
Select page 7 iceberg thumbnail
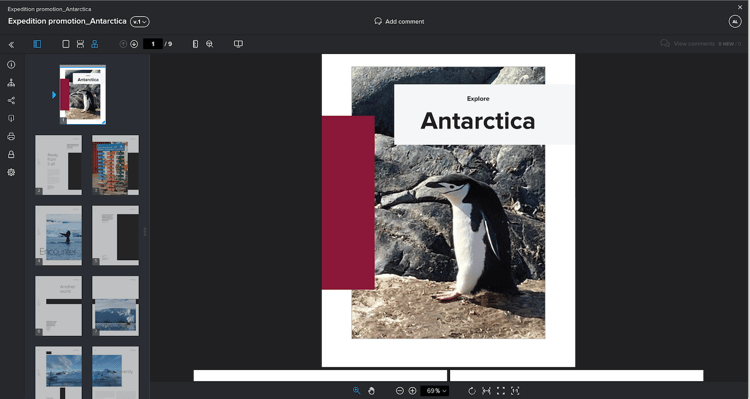115,306
